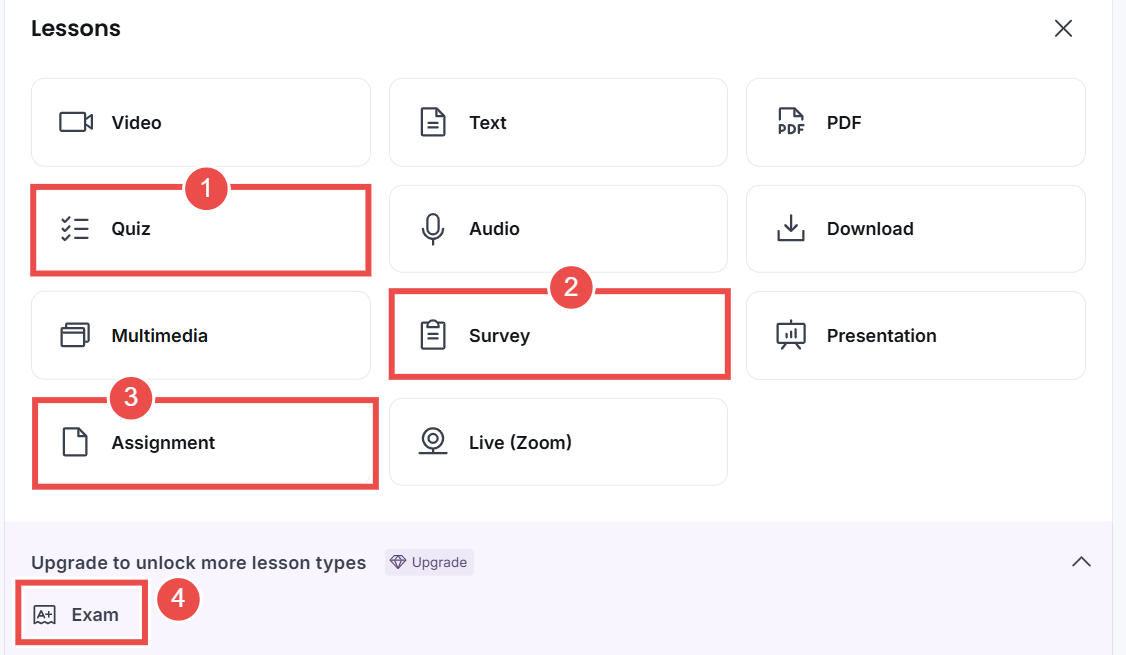Viewport: 1126px width, 655px height.
Task: Click the Presentation lesson label
Action: pos(881,335)
